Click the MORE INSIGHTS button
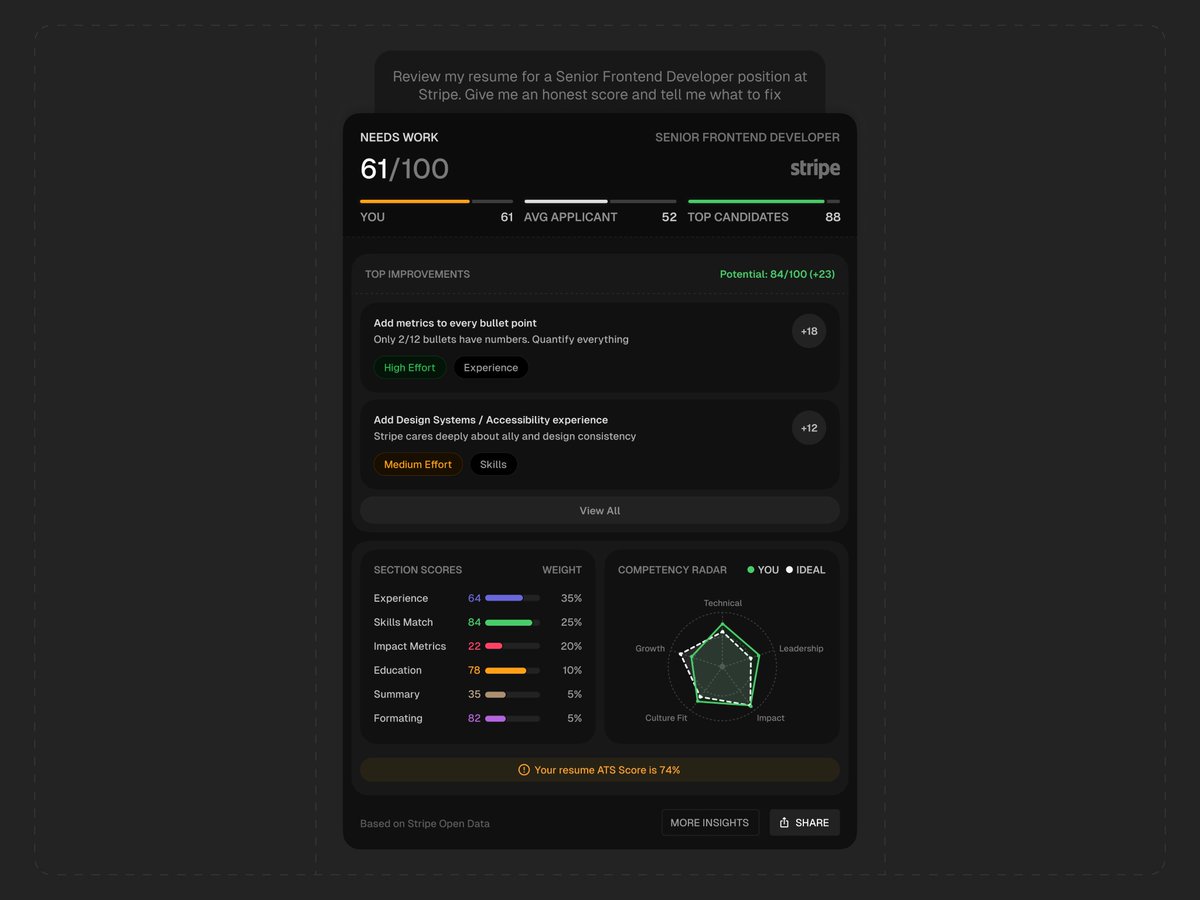Screen dimensions: 1200x900 click(x=710, y=822)
